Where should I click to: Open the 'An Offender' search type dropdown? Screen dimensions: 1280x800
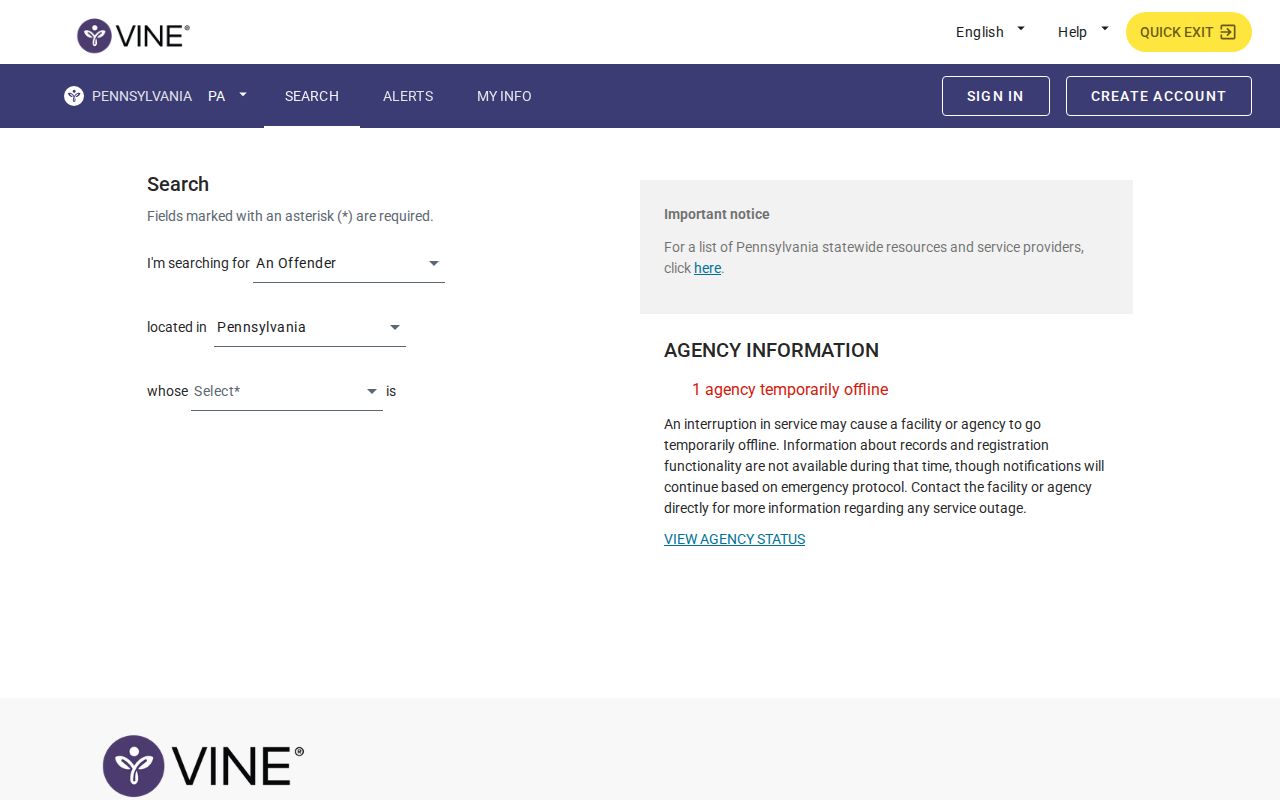tap(349, 264)
